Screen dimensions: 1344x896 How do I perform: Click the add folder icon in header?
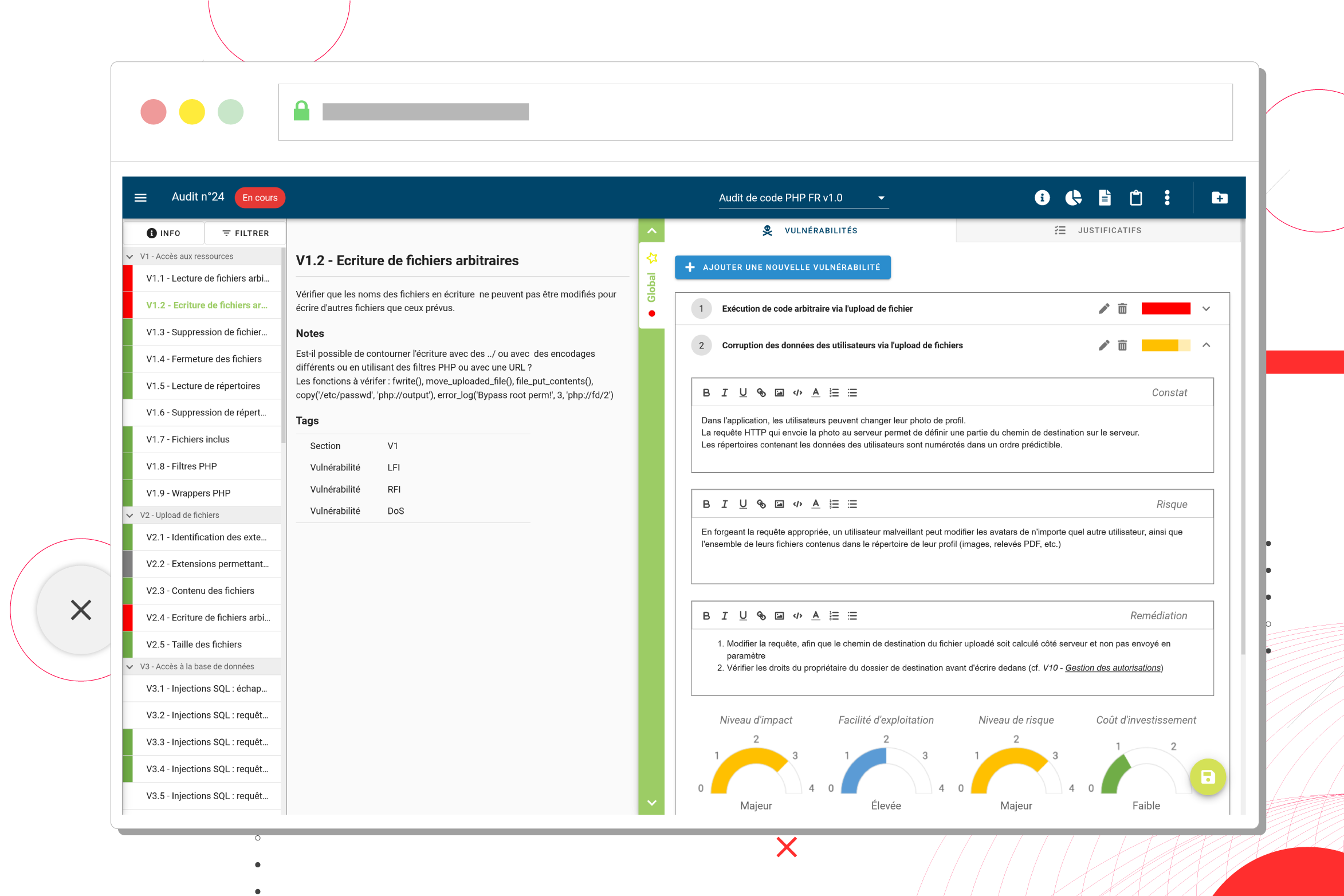(x=1220, y=198)
